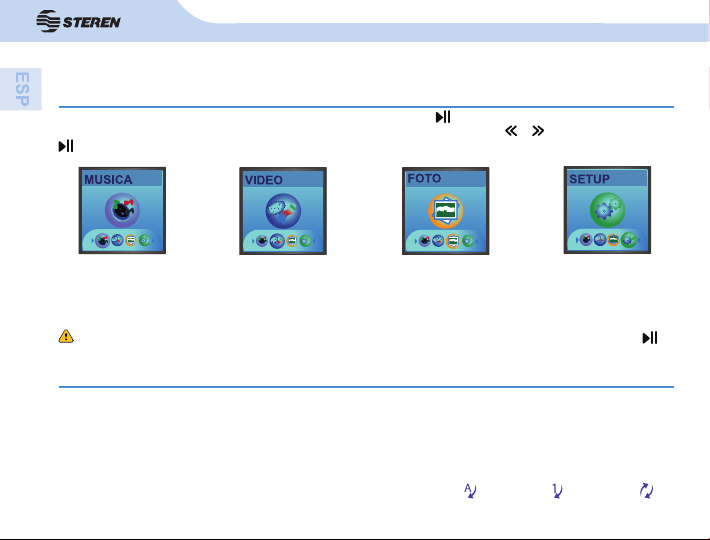Select small video icon in VIDEO screen strip

(x=277, y=241)
